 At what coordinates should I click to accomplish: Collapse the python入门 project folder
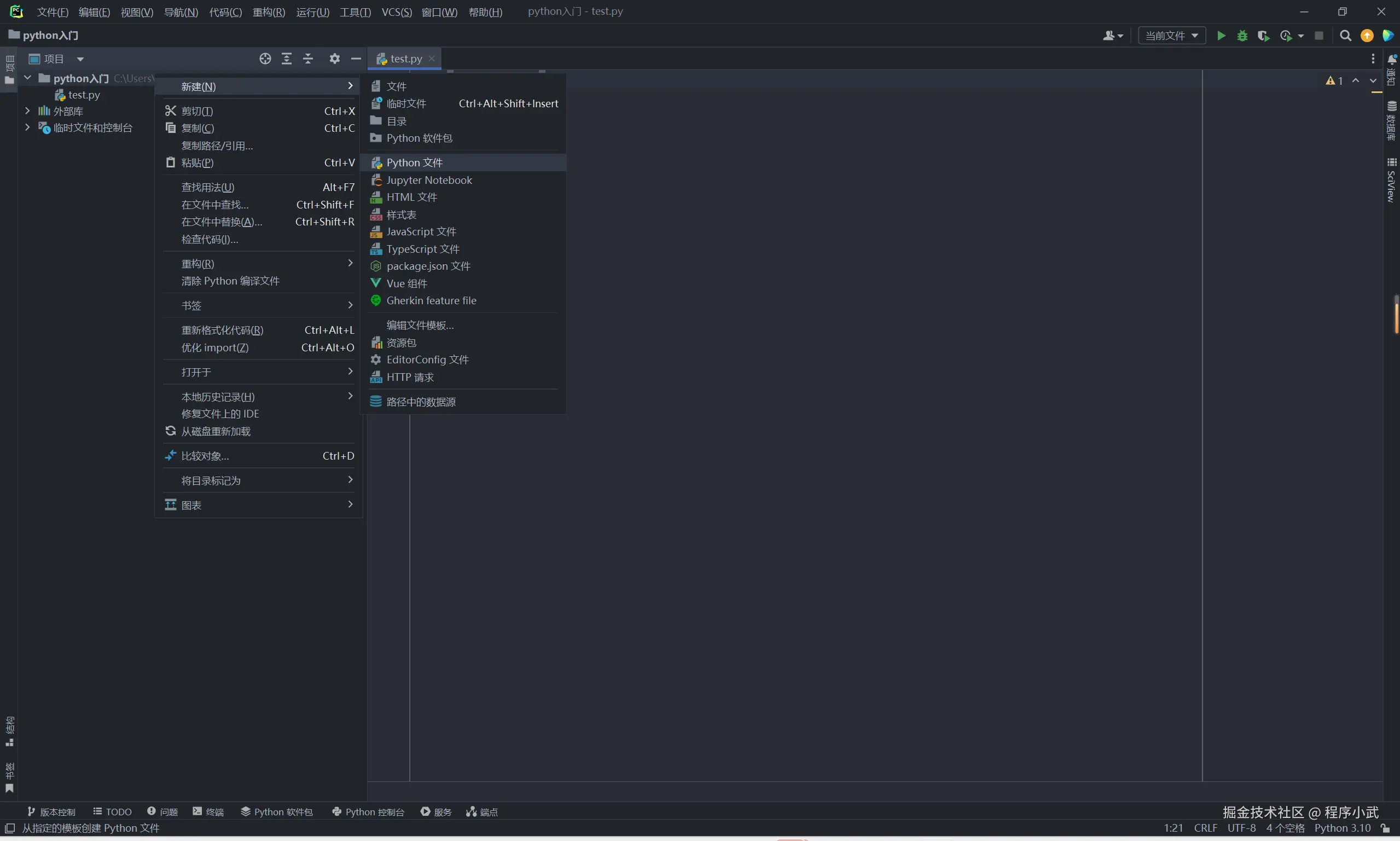[27, 78]
